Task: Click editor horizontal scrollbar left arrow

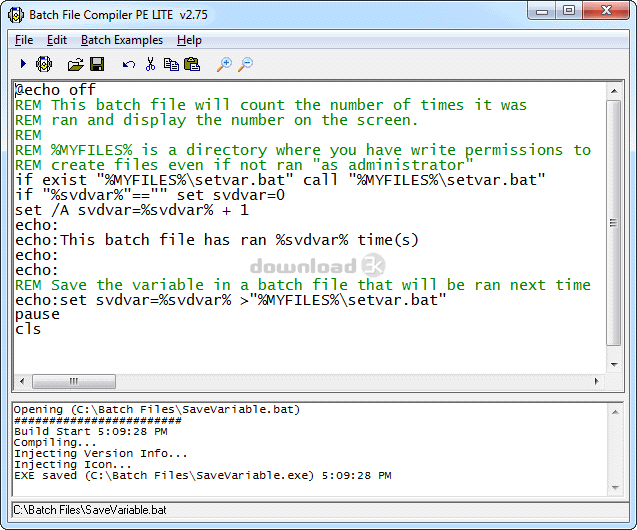Action: point(22,381)
